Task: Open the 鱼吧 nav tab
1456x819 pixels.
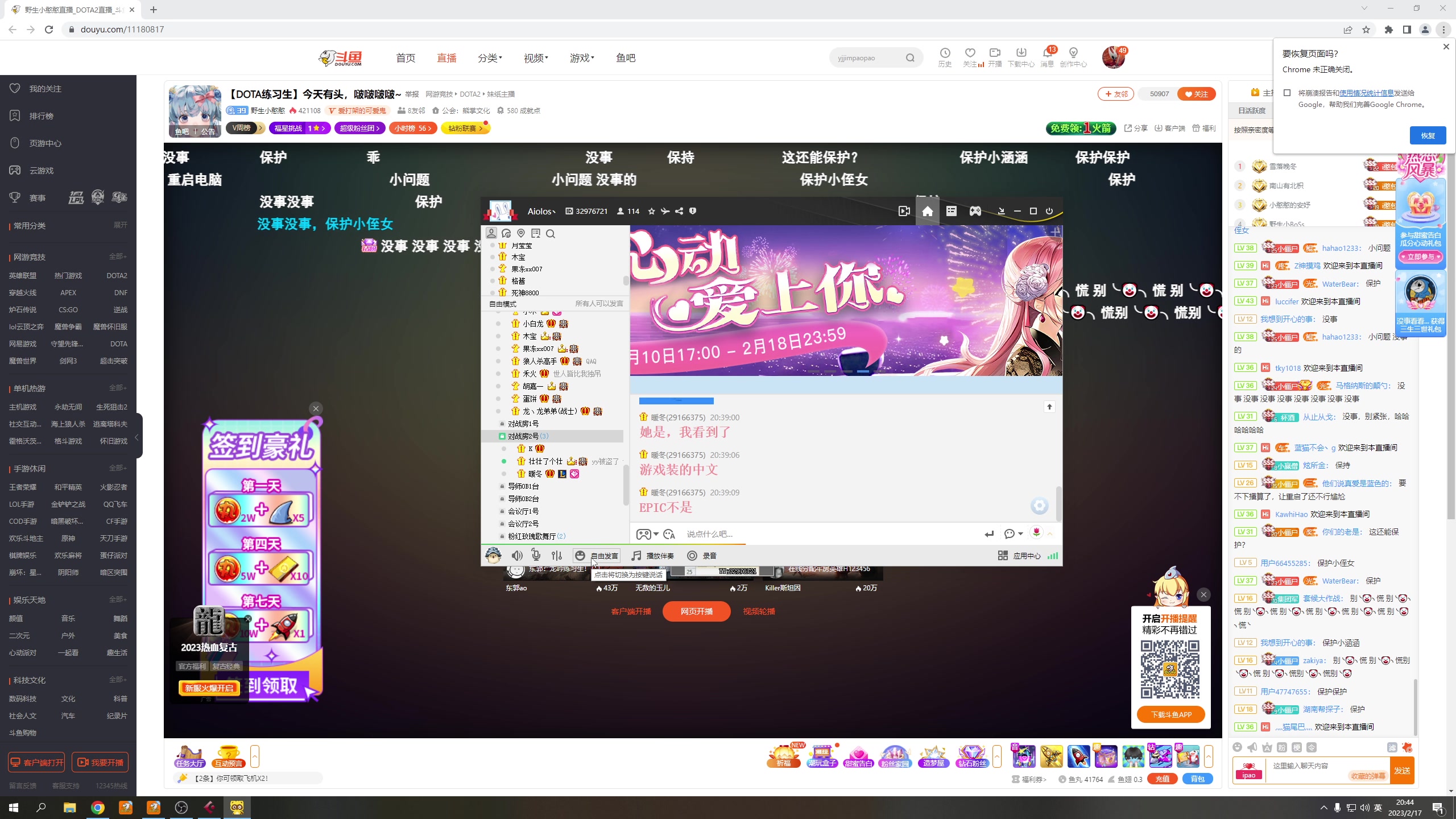Action: point(626,58)
